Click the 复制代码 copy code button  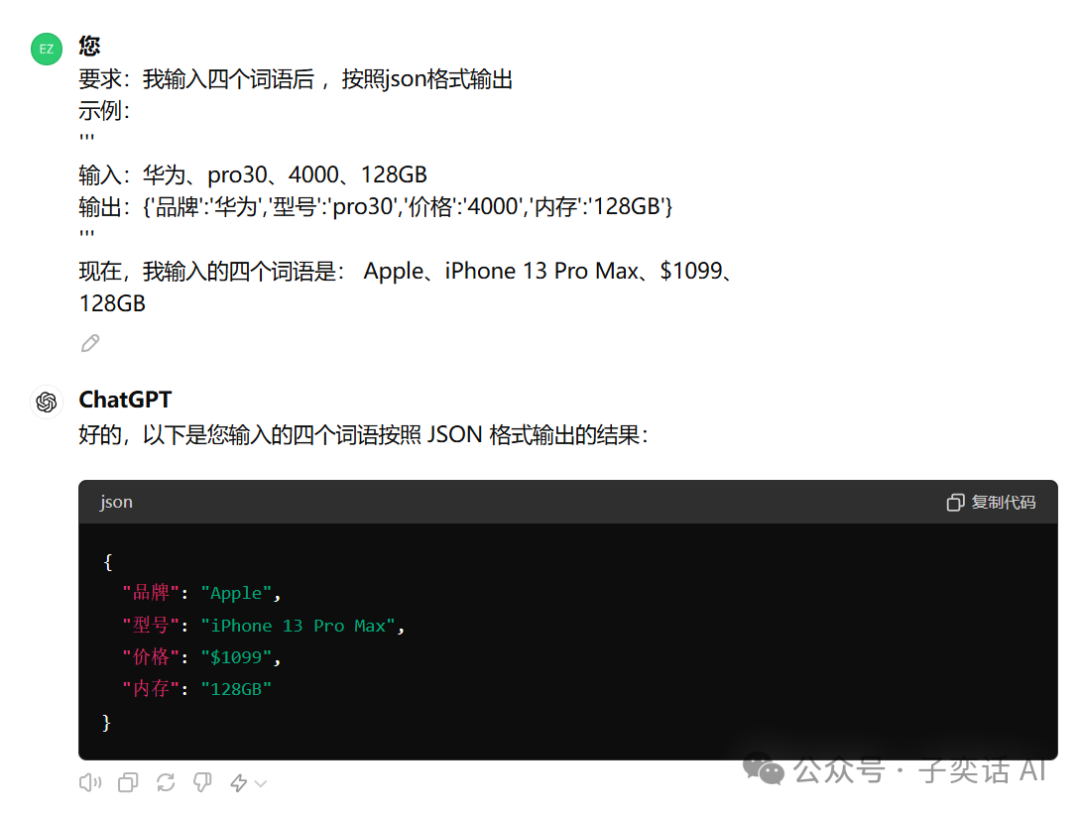[990, 502]
